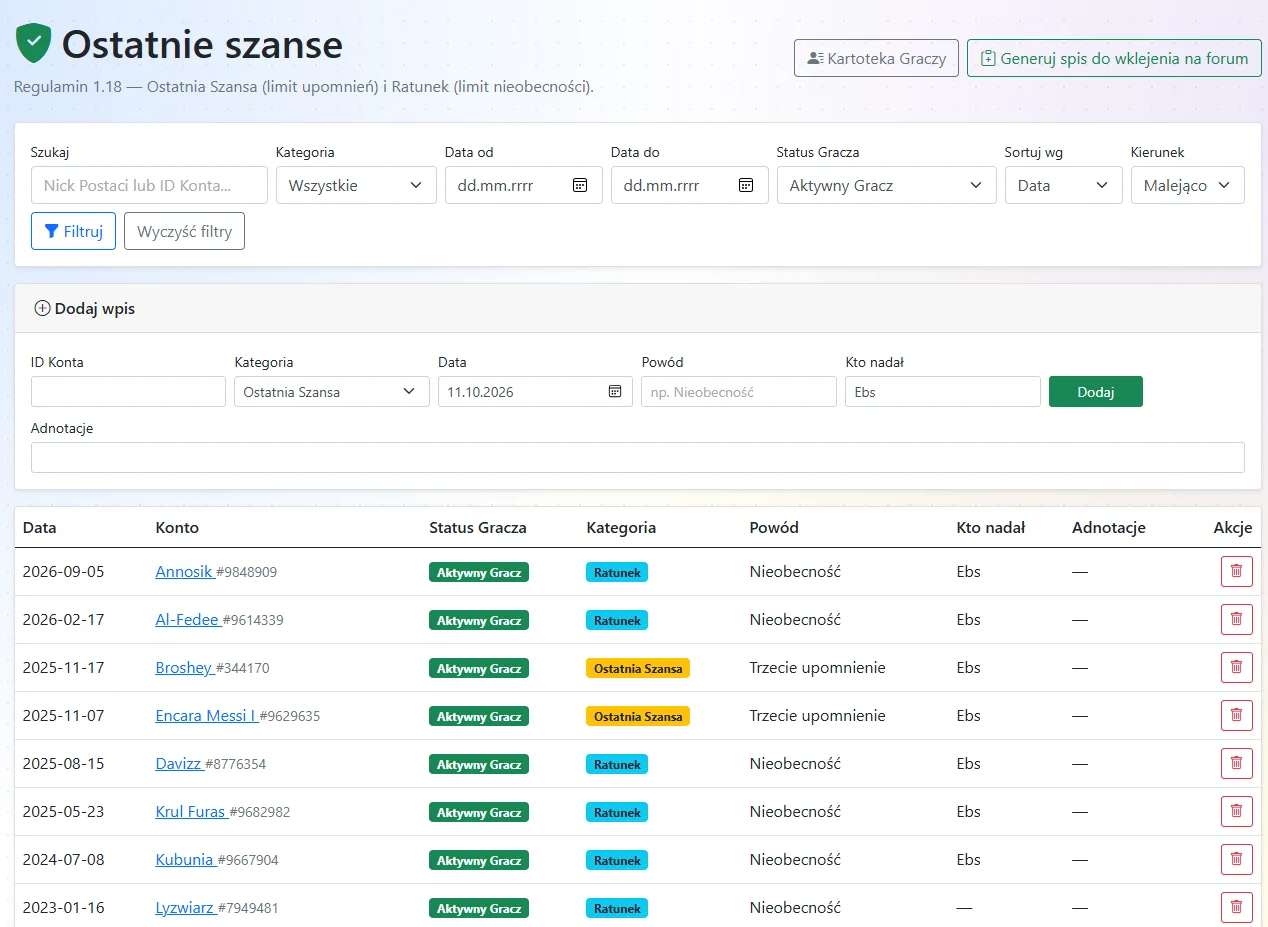Open the Kierunek dropdown Malejąco
Viewport: 1268px width, 927px height.
(1188, 185)
